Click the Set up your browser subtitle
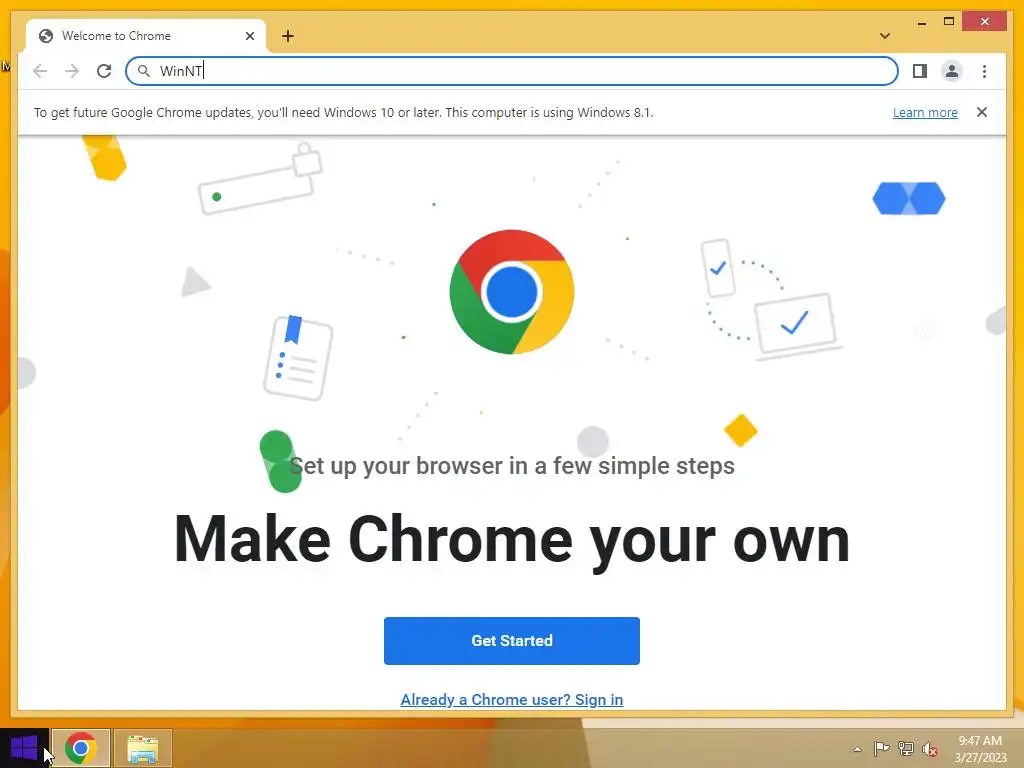Screen dimensions: 1024x768 tap(511, 466)
